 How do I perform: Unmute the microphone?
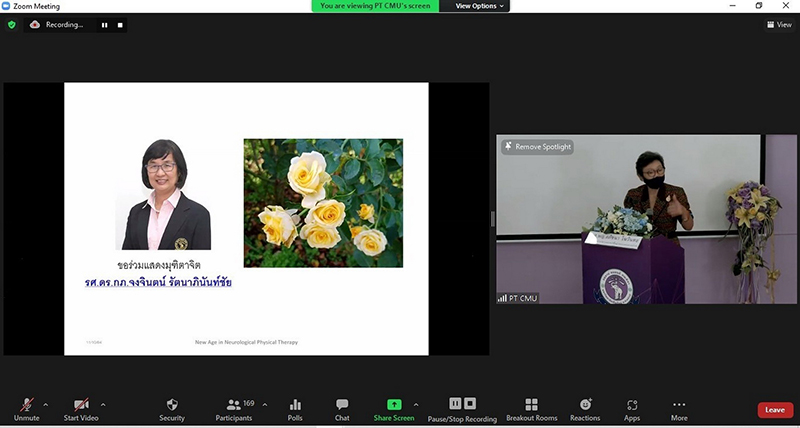(x=27, y=410)
